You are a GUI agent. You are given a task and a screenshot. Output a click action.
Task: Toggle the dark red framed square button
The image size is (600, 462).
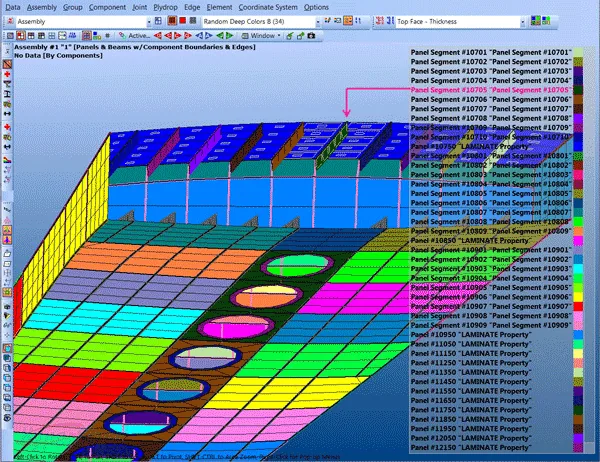(172, 21)
